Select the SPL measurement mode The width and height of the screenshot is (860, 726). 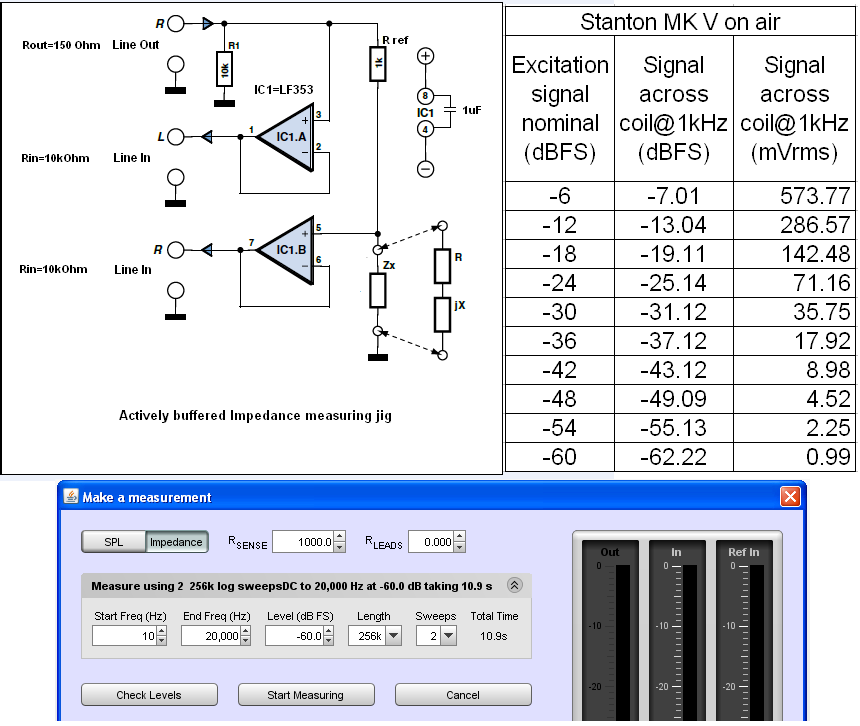pyautogui.click(x=114, y=542)
